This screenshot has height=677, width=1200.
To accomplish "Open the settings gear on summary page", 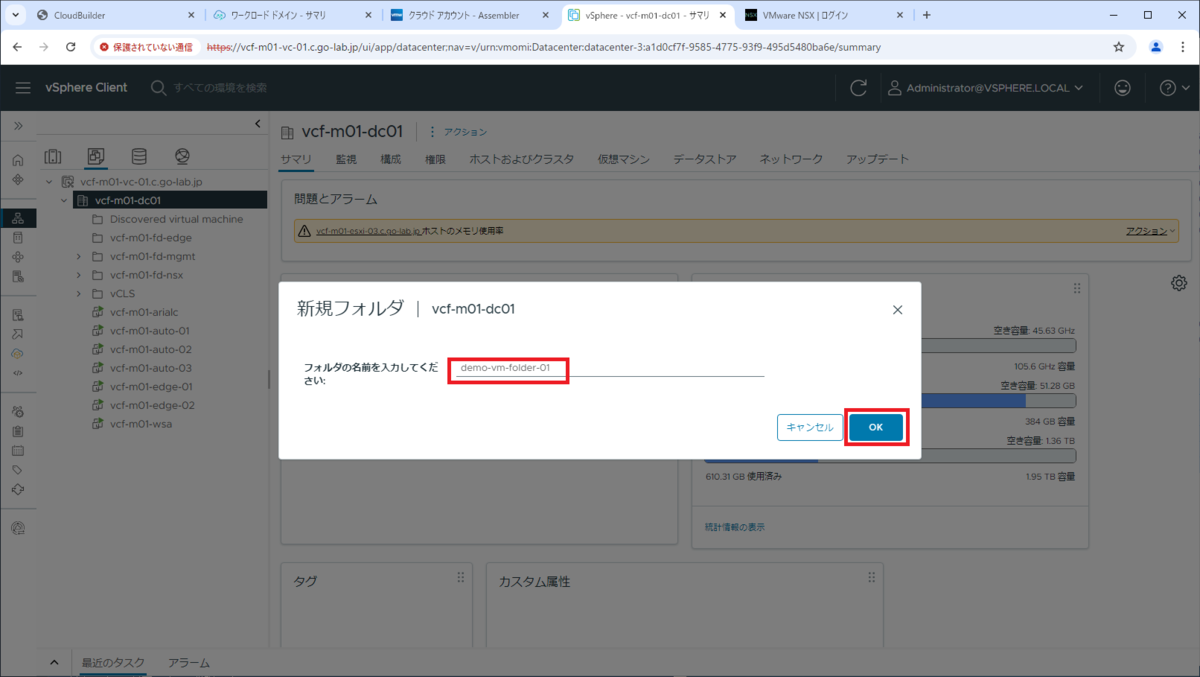I will (1179, 283).
